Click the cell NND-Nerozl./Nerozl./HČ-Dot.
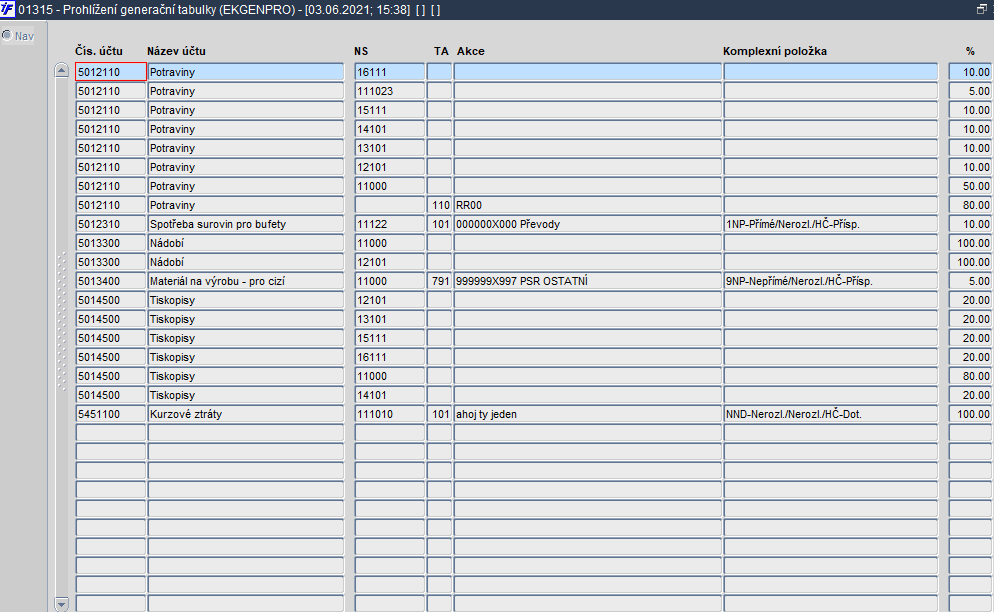Viewport: 994px width, 612px height. point(830,414)
